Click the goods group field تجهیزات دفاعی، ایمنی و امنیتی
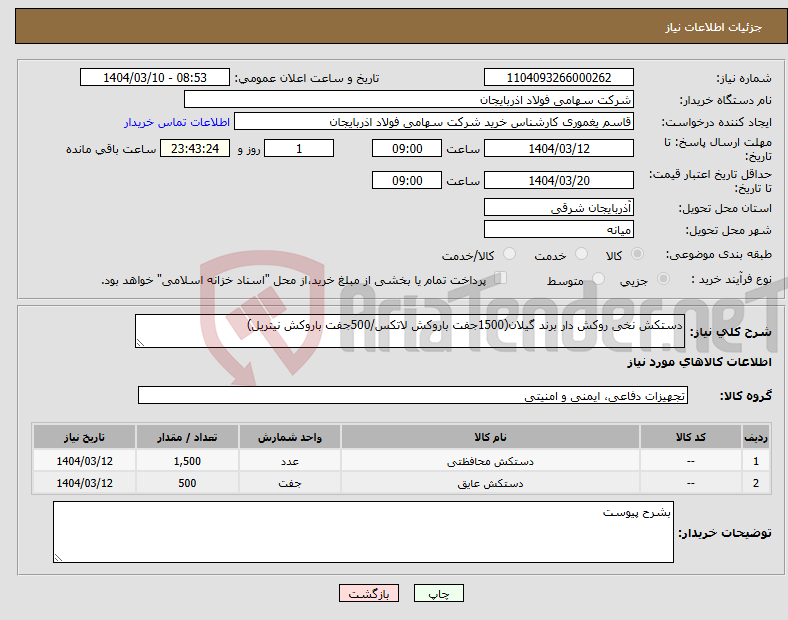 coord(413,395)
